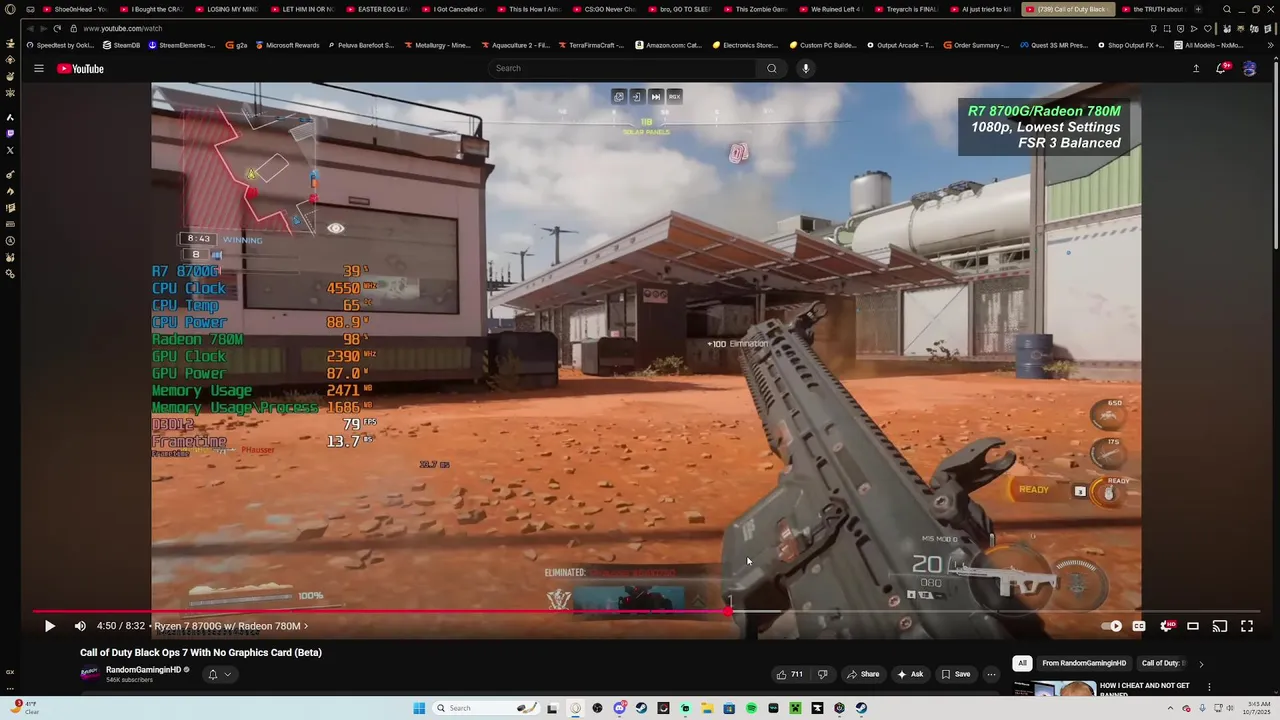The width and height of the screenshot is (1280, 720).
Task: Switch to the This Zombie Game tab
Action: point(757,9)
